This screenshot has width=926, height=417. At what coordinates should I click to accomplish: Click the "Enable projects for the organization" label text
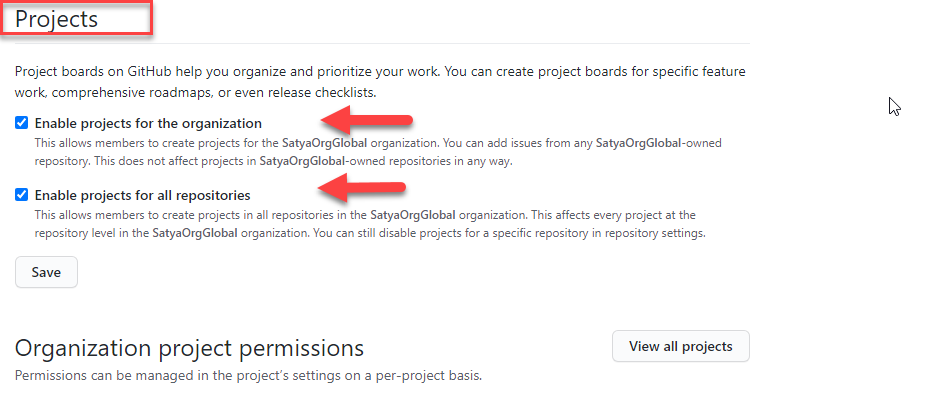(148, 124)
